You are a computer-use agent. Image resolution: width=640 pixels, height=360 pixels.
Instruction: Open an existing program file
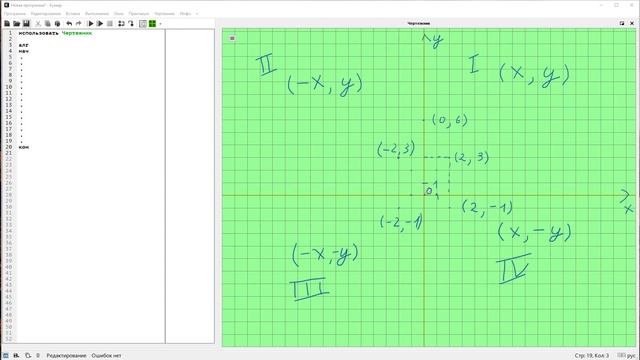[16, 24]
